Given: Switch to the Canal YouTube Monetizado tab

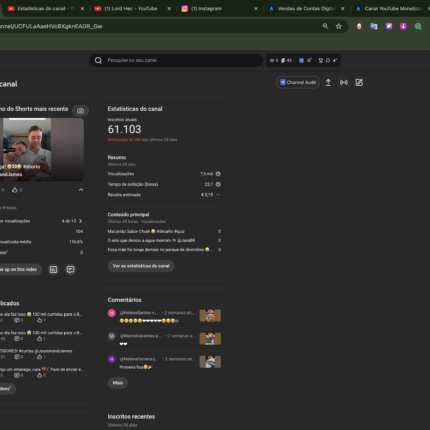Looking at the screenshot, I should tap(392, 9).
